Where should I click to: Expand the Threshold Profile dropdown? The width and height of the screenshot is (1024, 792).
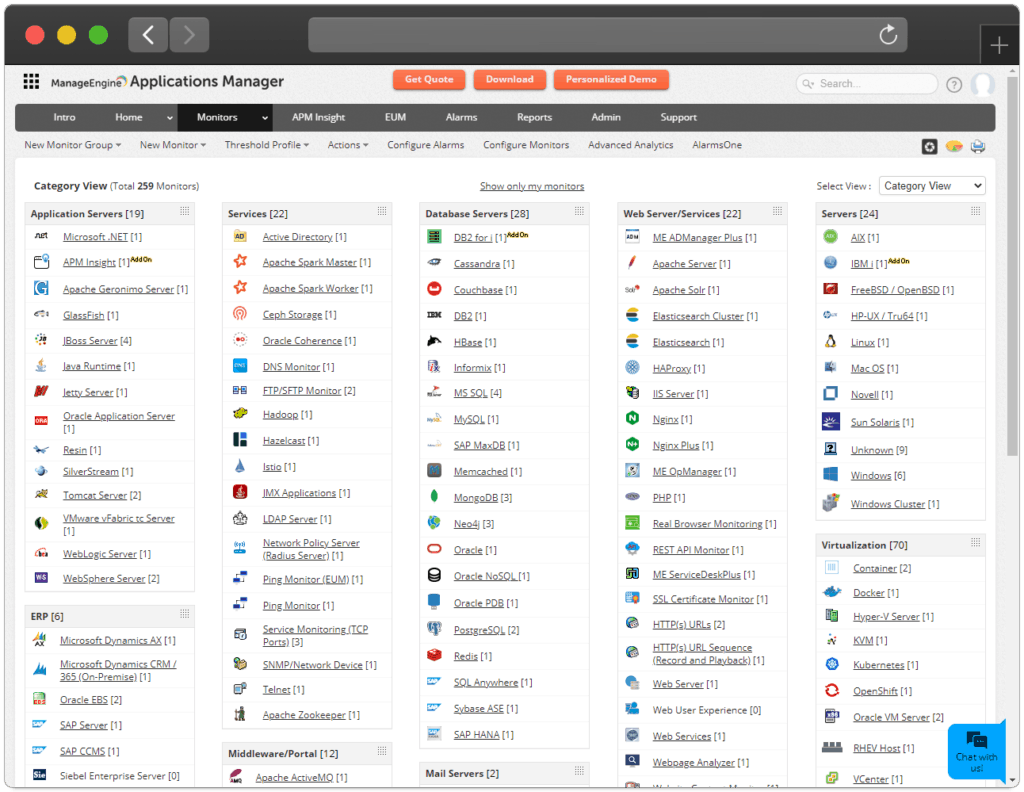click(x=267, y=145)
